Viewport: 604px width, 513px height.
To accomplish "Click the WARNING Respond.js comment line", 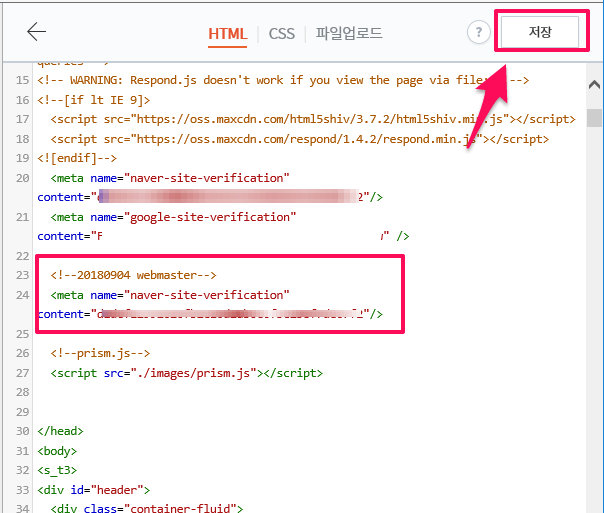I will (x=283, y=80).
